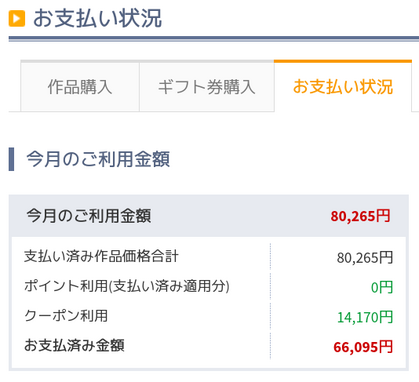Click the green 0円 points value
This screenshot has height=382, width=419.
click(382, 287)
